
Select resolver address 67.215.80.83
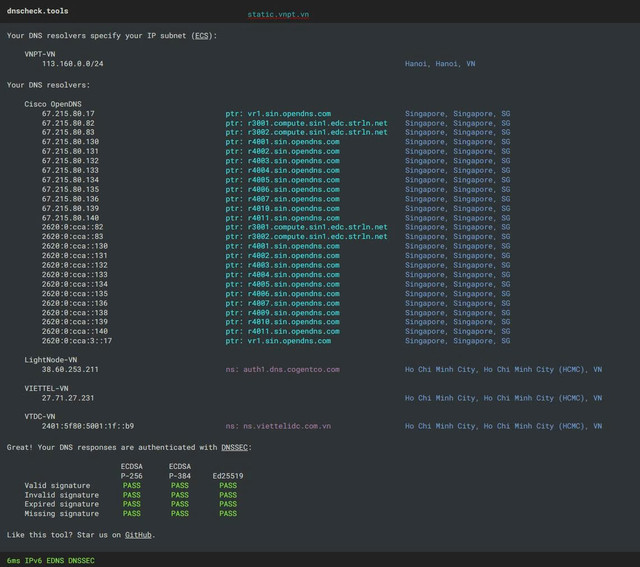[x=68, y=132]
